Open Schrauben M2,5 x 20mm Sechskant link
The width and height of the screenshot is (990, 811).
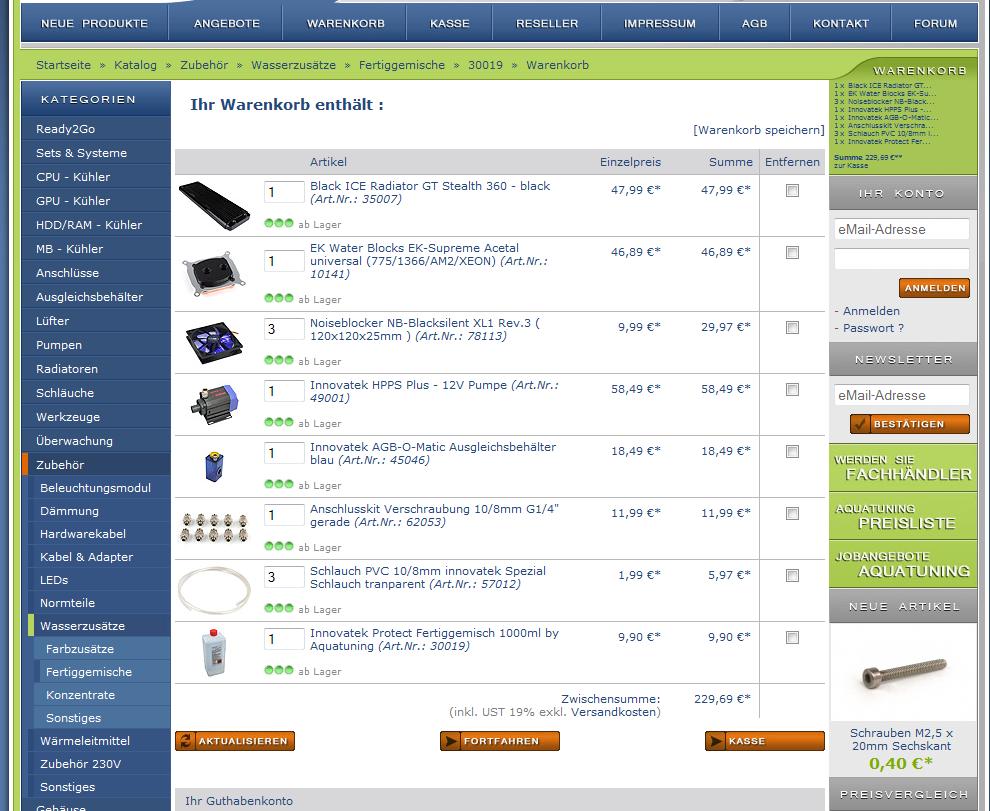coord(901,740)
